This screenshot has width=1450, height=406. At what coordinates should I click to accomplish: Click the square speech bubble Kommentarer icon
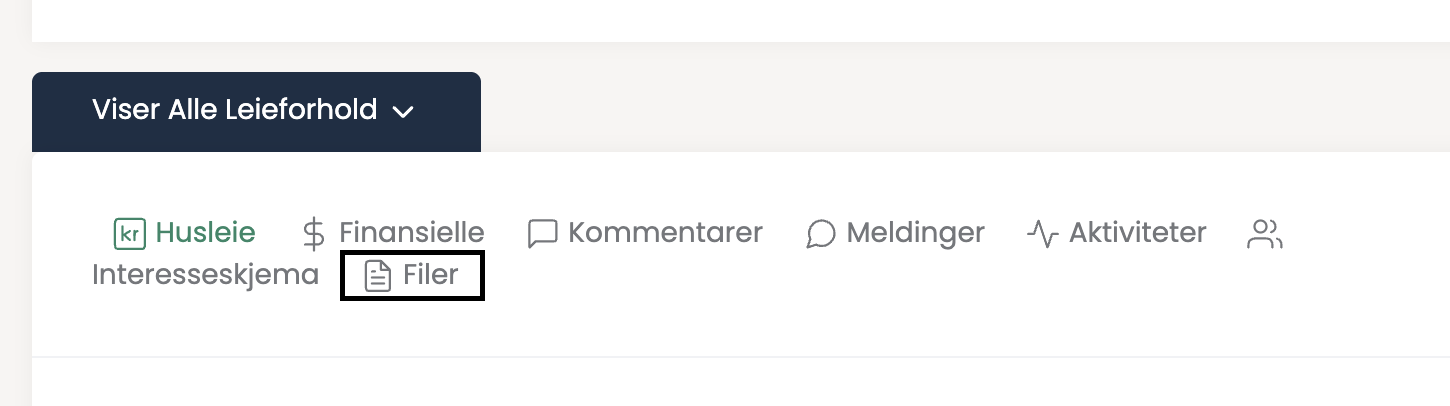click(x=542, y=234)
